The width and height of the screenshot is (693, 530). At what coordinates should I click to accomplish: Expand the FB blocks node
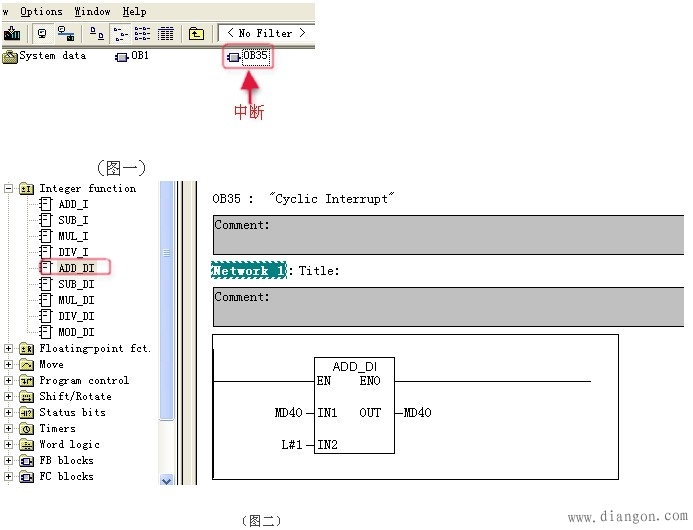[9, 461]
